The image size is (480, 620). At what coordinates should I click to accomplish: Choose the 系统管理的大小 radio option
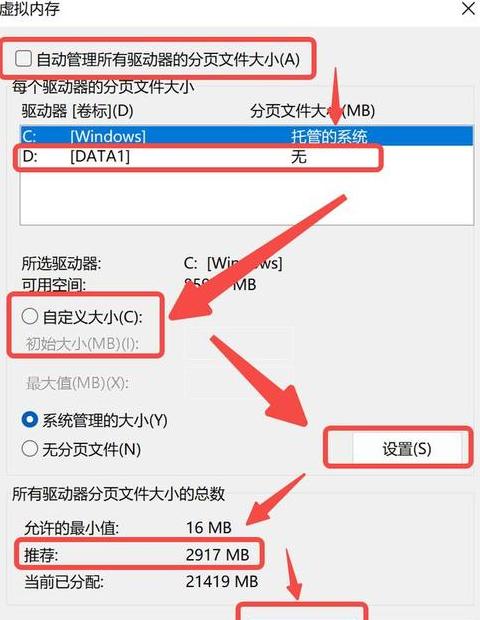(30, 420)
